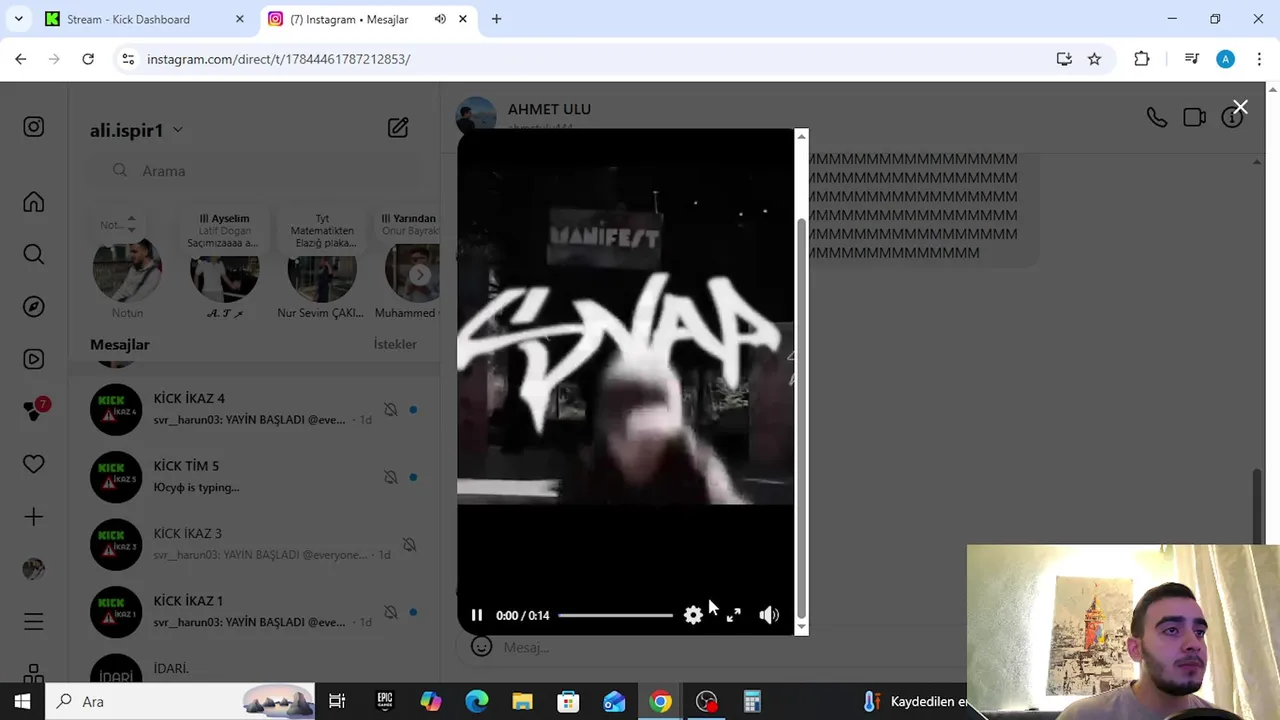Image resolution: width=1280 pixels, height=720 pixels.
Task: Open the More hamburger menu
Action: 34,622
